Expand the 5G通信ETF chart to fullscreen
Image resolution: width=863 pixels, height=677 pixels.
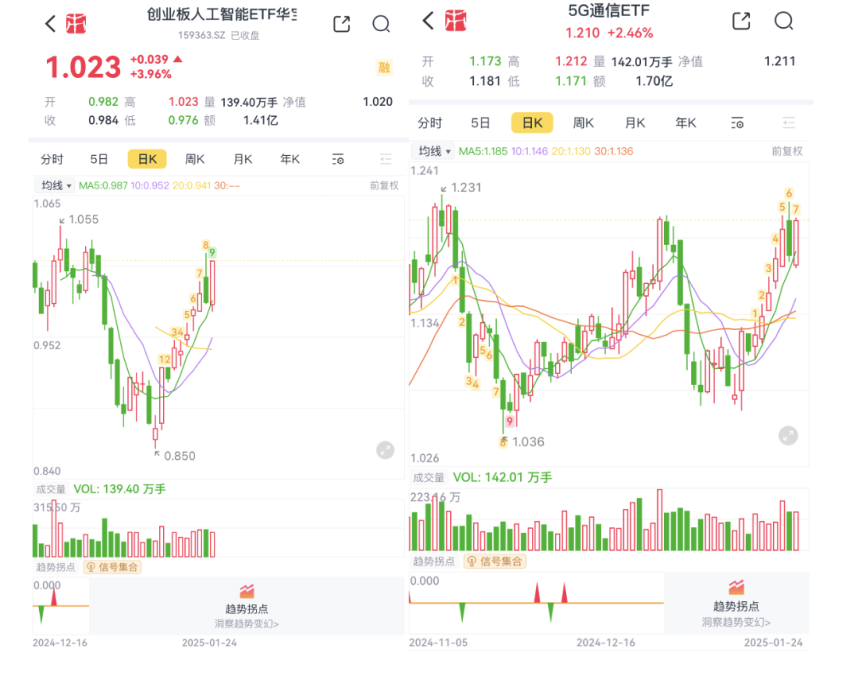coord(788,436)
